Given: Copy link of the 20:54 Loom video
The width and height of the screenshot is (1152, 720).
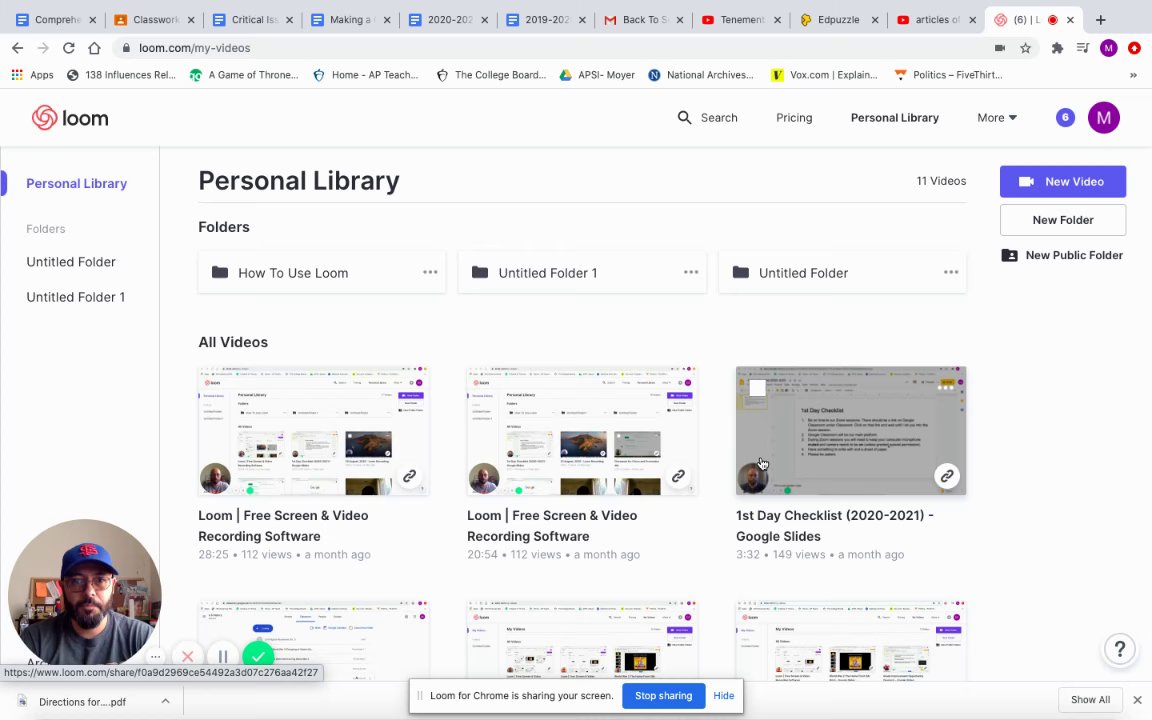Looking at the screenshot, I should (x=678, y=476).
